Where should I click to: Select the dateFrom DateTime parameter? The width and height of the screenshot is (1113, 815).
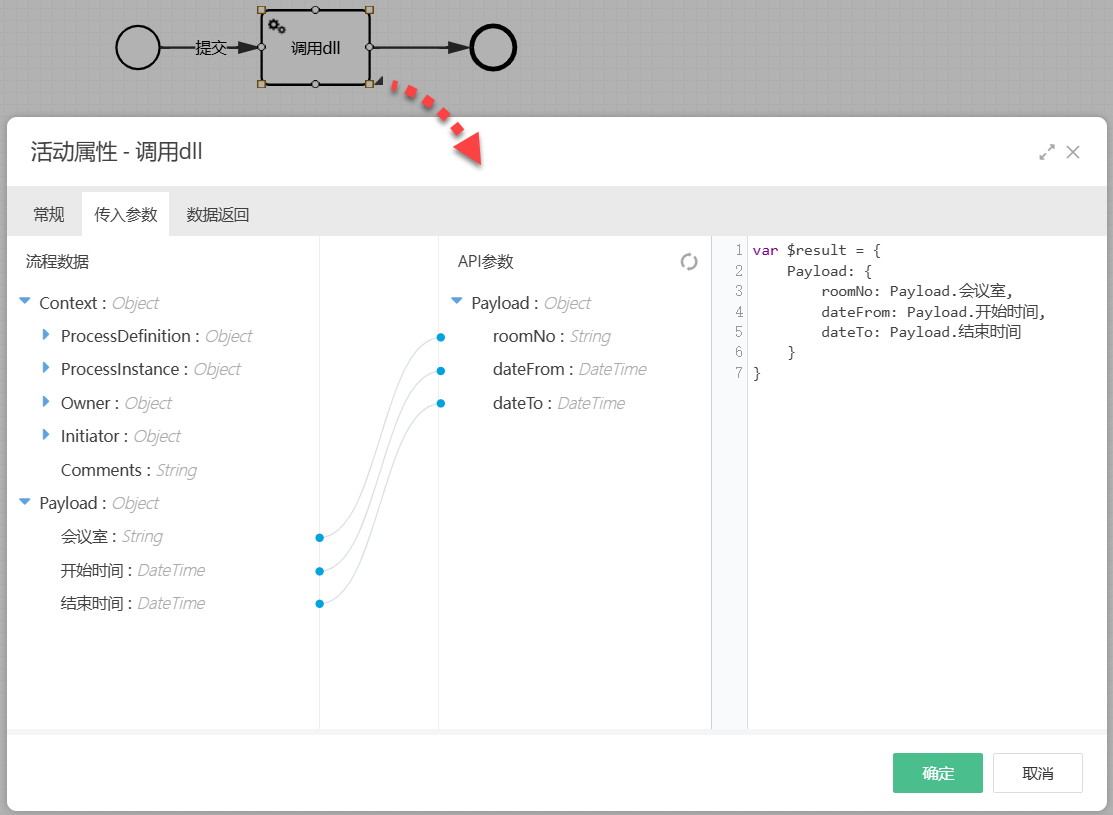pyautogui.click(x=569, y=370)
